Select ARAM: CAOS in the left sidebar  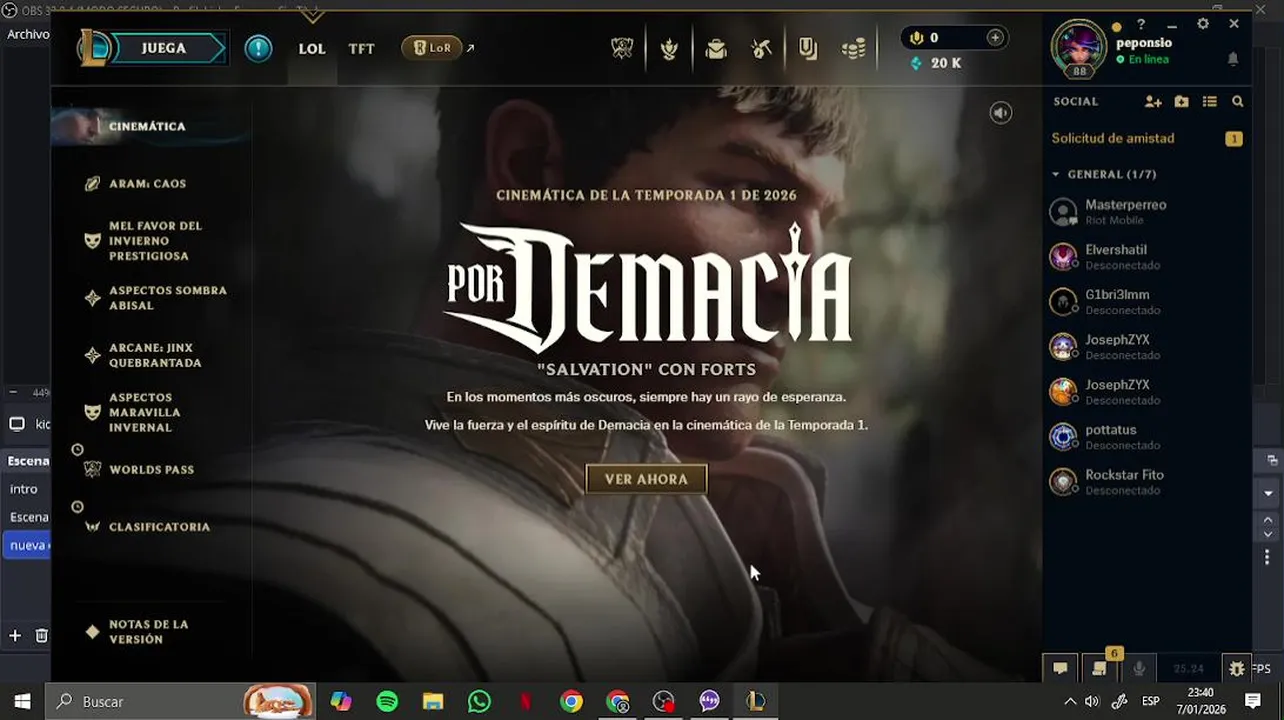pyautogui.click(x=150, y=184)
